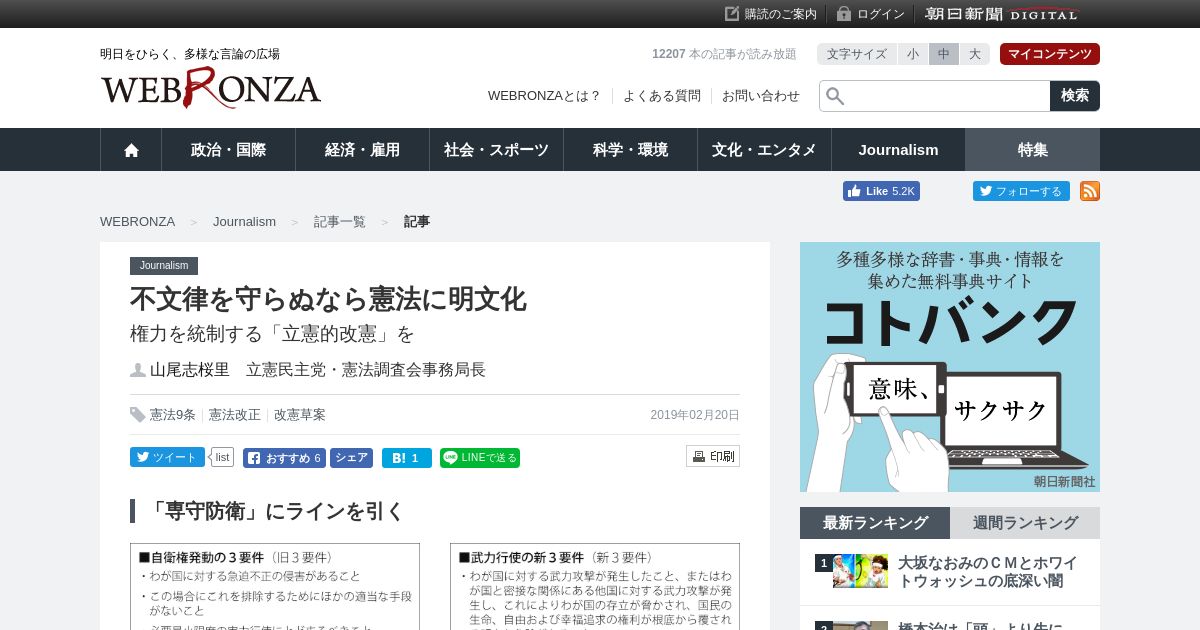Image resolution: width=1200 pixels, height=630 pixels.
Task: Click Journalism in breadcrumb
Action: pos(244,222)
